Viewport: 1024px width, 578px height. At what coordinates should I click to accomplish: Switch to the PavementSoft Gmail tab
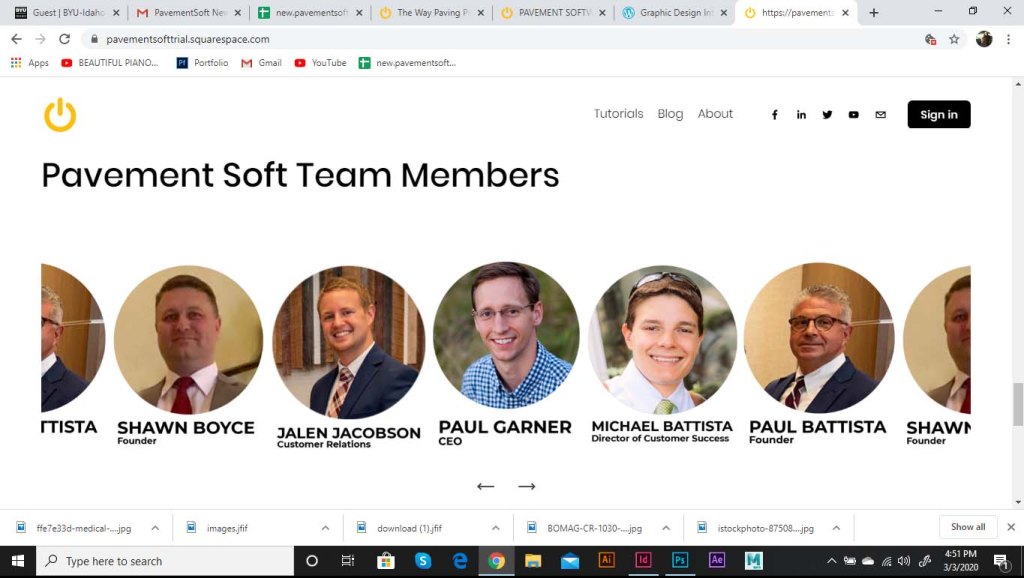183,13
